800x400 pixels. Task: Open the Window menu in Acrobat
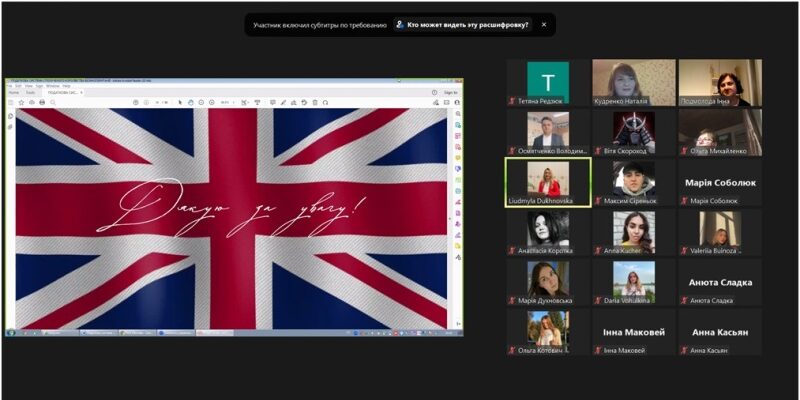[53, 86]
